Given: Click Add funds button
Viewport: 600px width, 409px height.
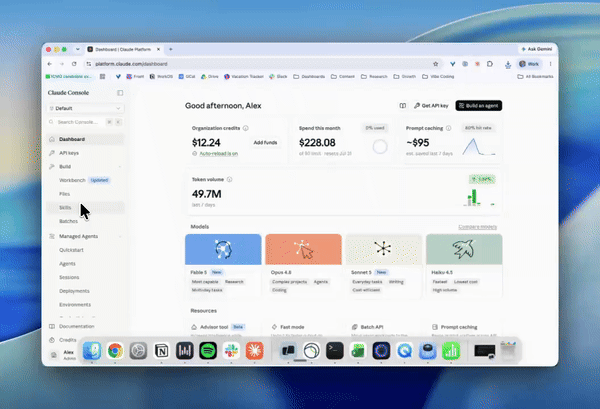Looking at the screenshot, I should click(x=265, y=143).
